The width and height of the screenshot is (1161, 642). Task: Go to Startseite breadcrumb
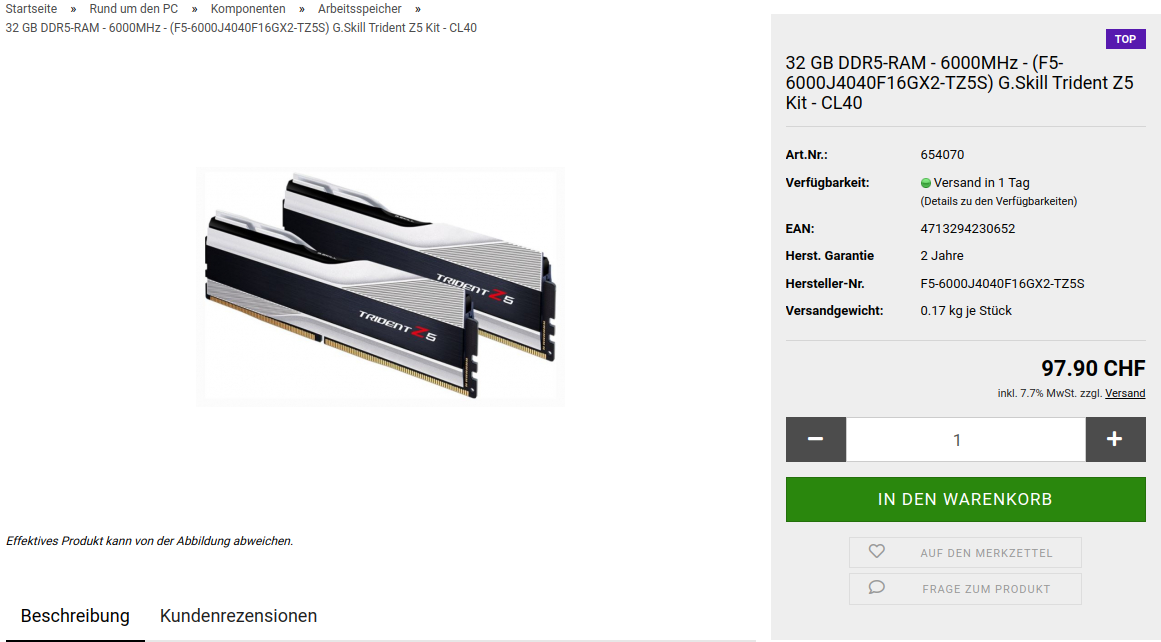(x=31, y=9)
